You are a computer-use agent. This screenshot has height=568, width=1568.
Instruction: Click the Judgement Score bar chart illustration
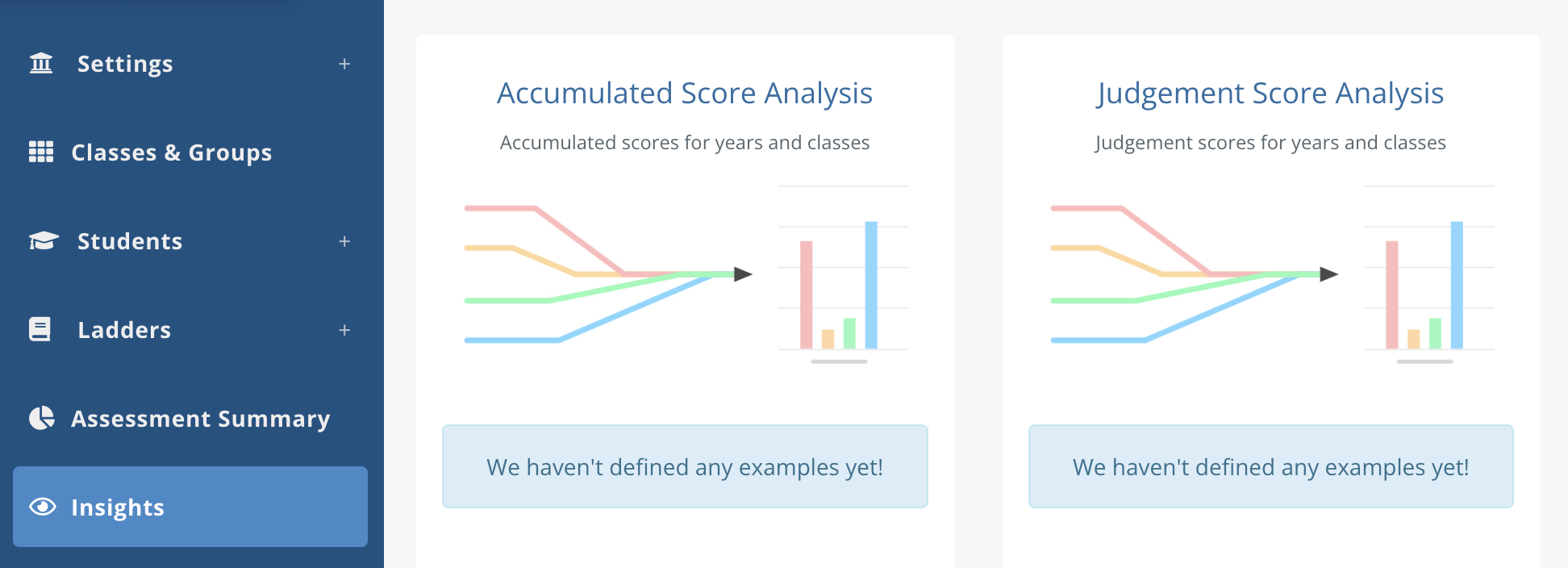pos(1429,274)
